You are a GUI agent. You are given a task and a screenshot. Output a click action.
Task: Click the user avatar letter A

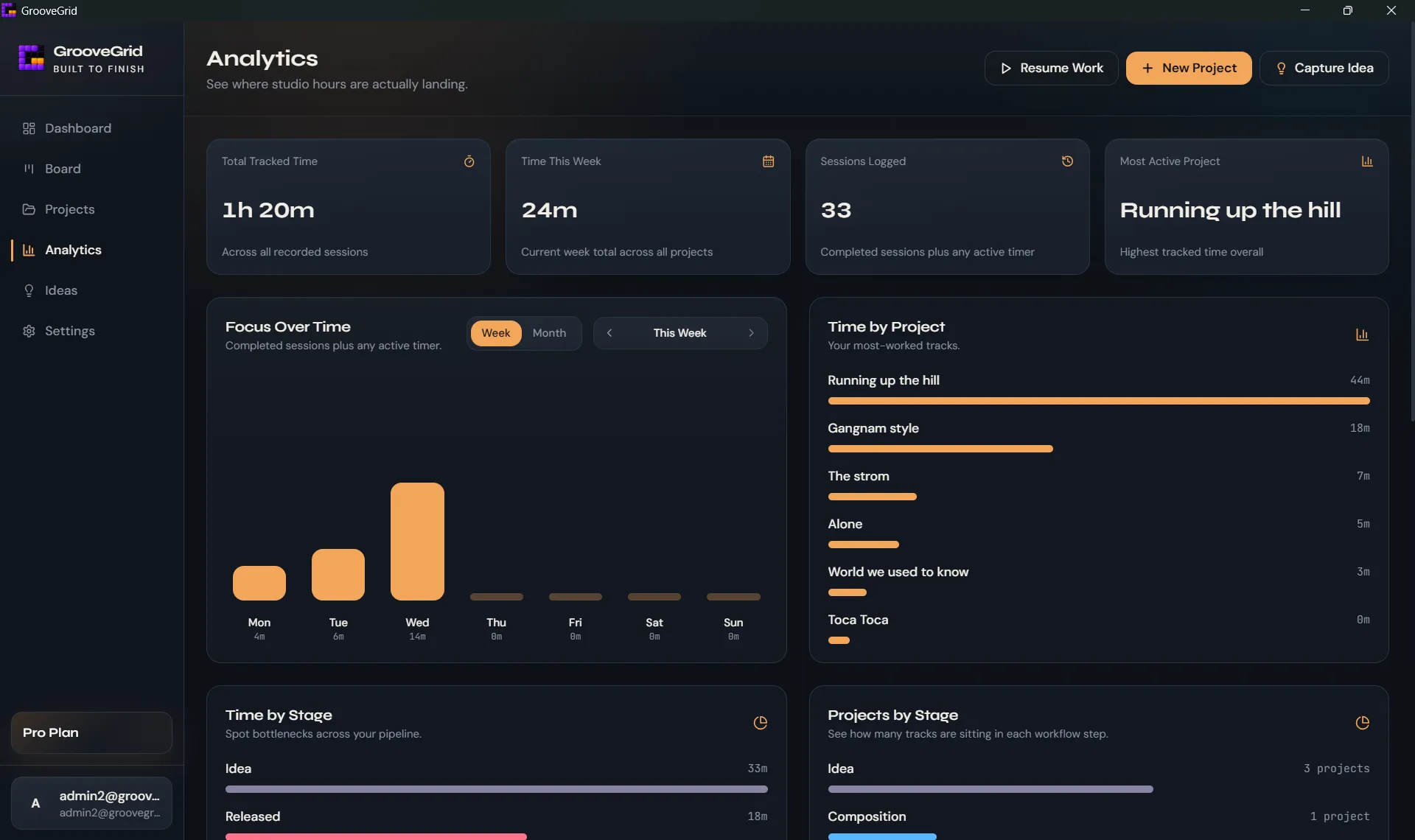pyautogui.click(x=35, y=803)
